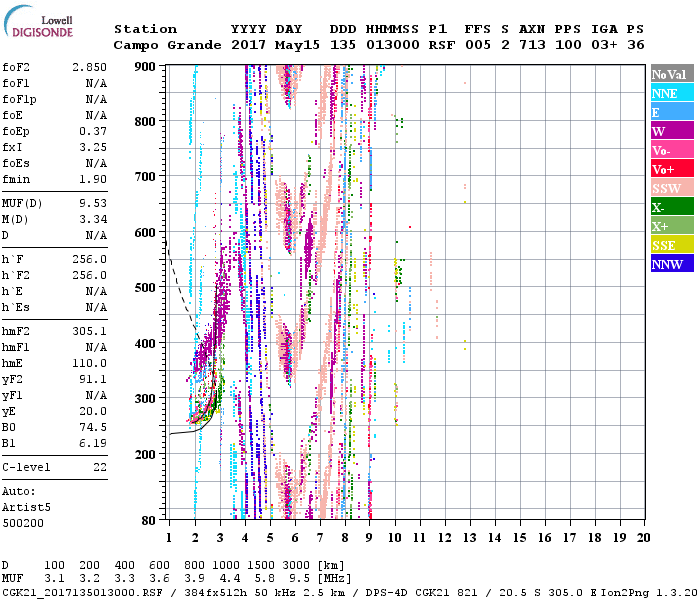Screen dimensions: 700x600
Task: Click the SSE yellow legend entry
Action: tap(670, 245)
